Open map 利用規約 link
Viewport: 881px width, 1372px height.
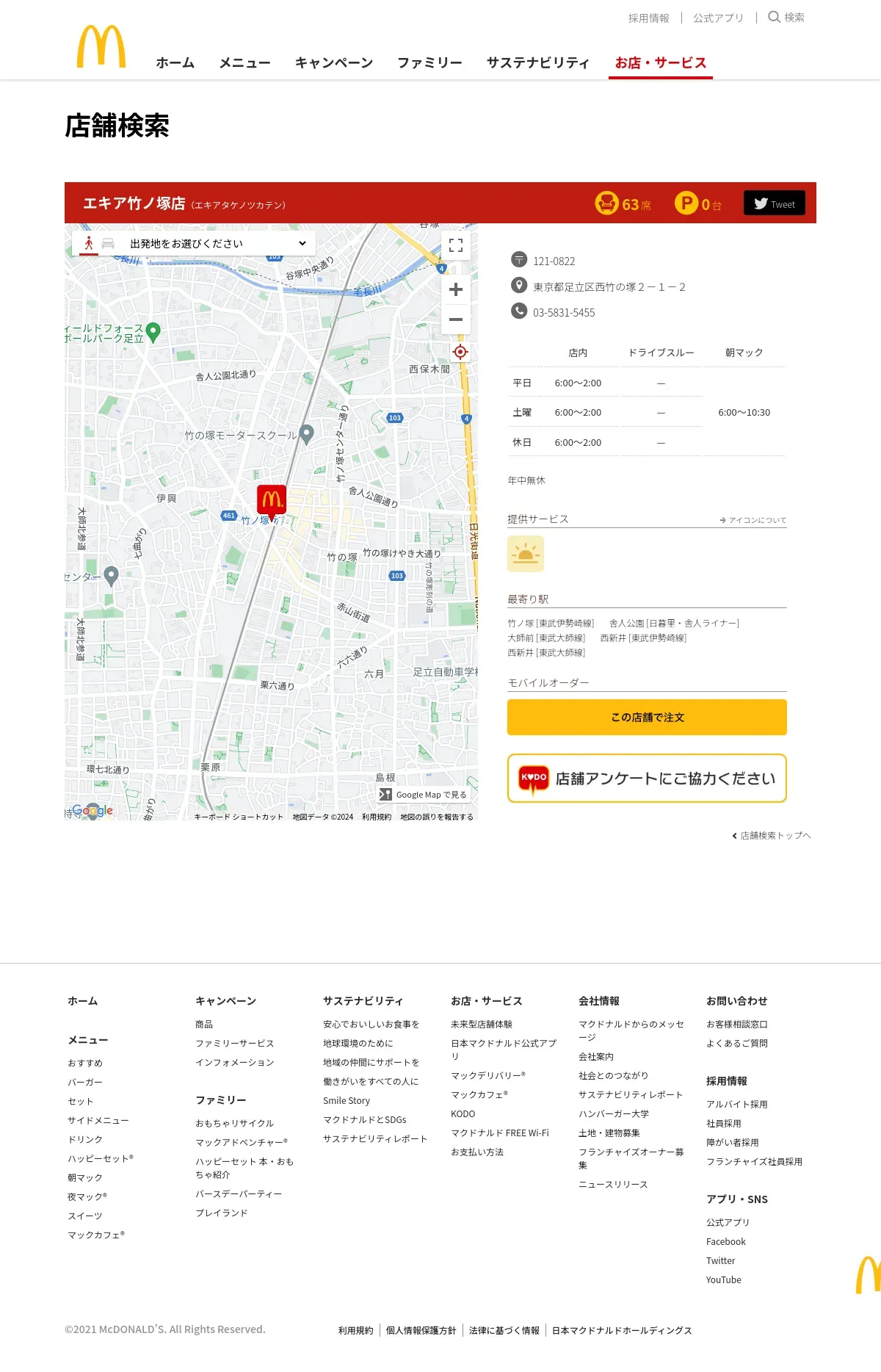coord(377,817)
